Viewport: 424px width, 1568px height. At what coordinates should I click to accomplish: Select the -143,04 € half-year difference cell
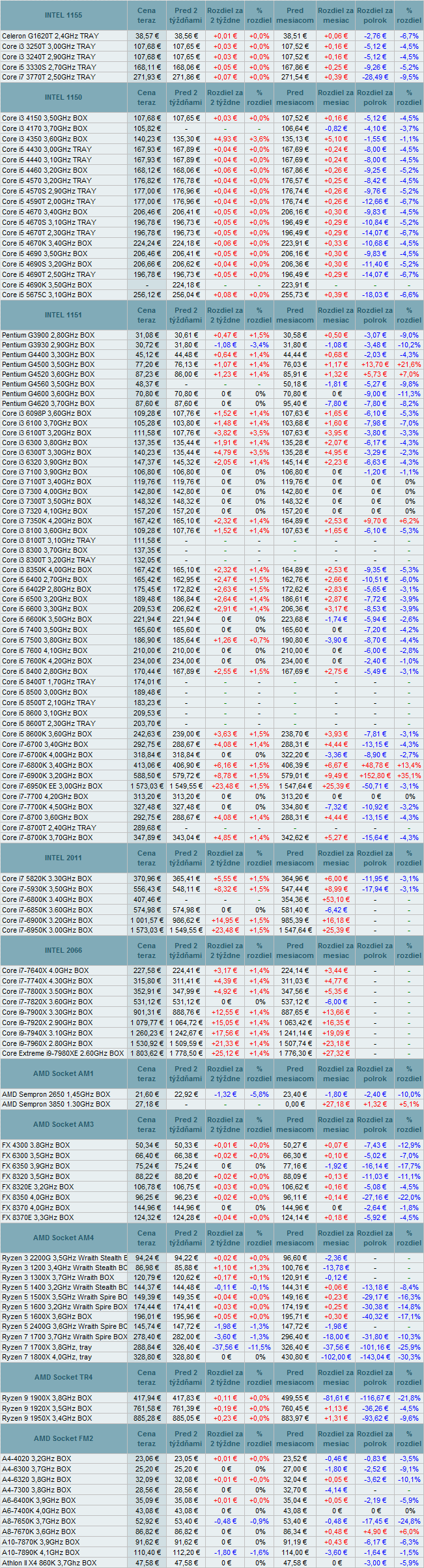click(375, 1357)
